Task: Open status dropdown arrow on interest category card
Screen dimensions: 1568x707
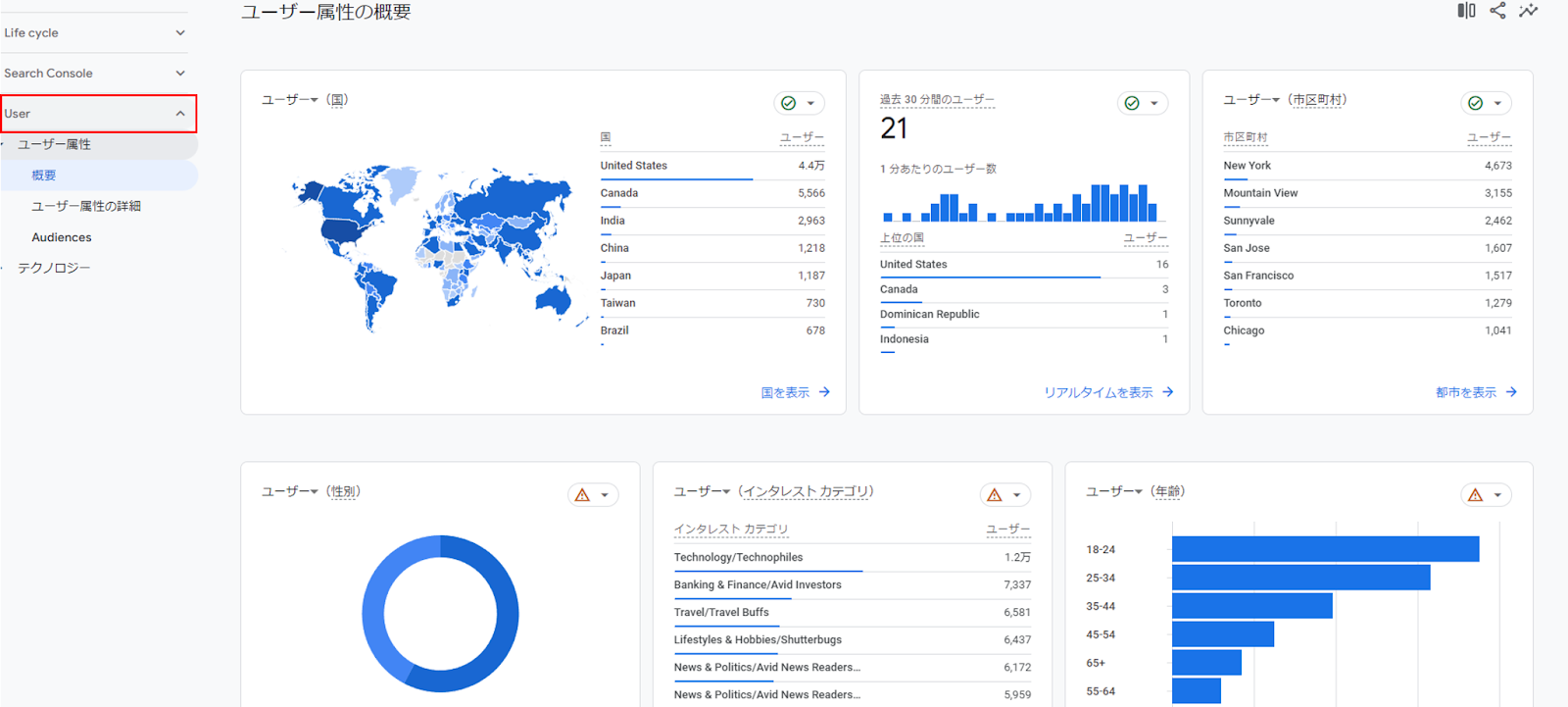Action: coord(1017,495)
